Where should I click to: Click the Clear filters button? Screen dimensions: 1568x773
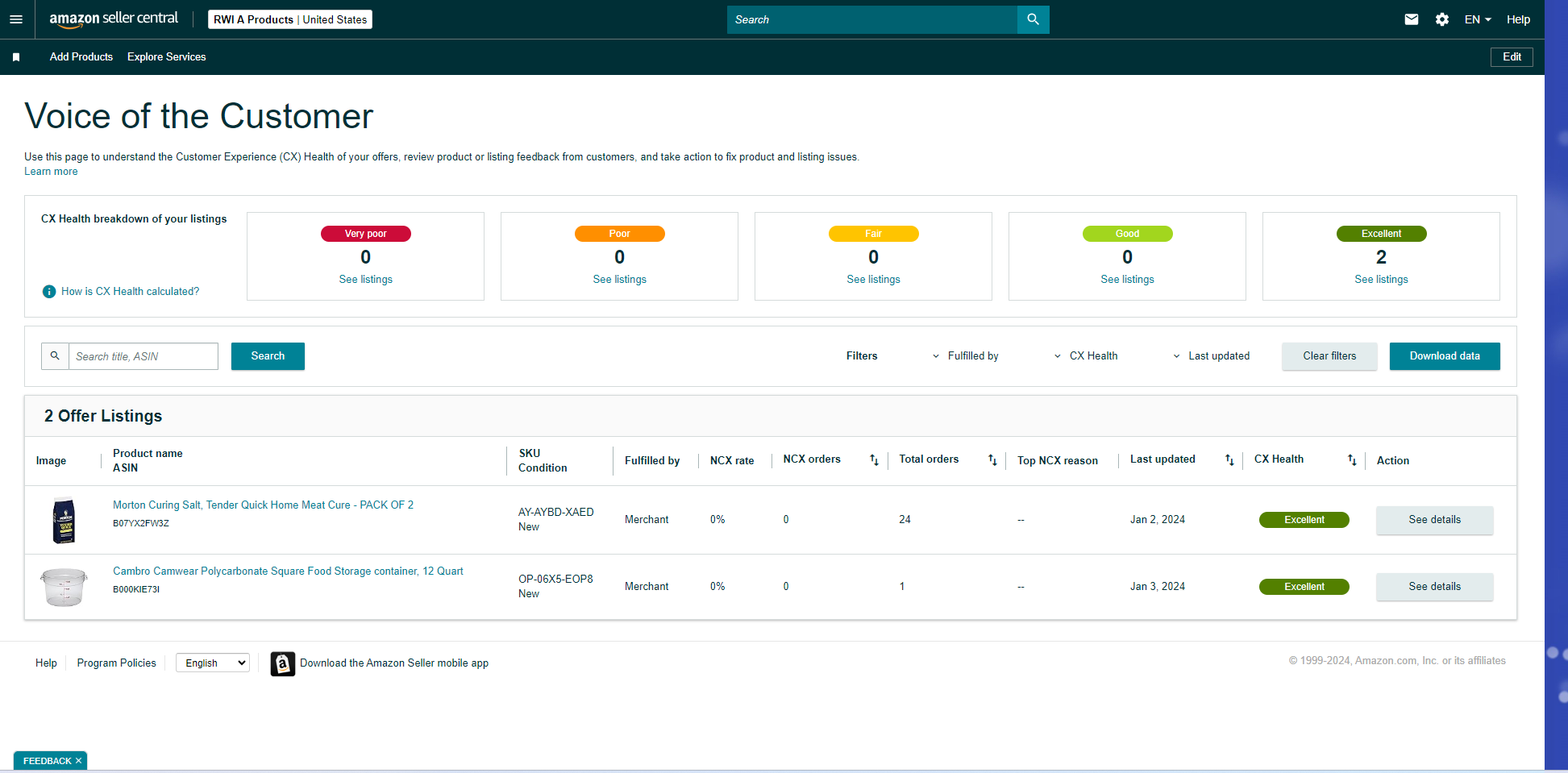[1329, 356]
